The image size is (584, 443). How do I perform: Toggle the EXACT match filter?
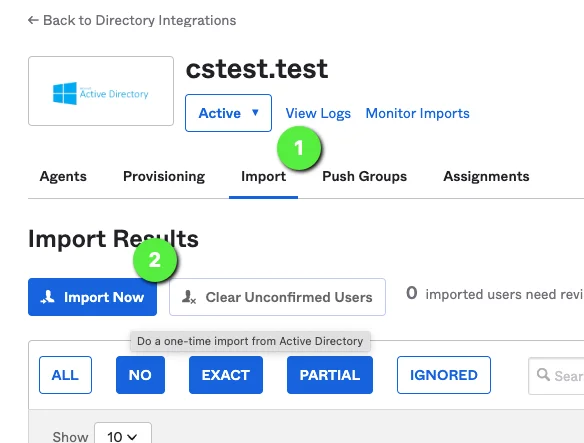click(x=226, y=375)
